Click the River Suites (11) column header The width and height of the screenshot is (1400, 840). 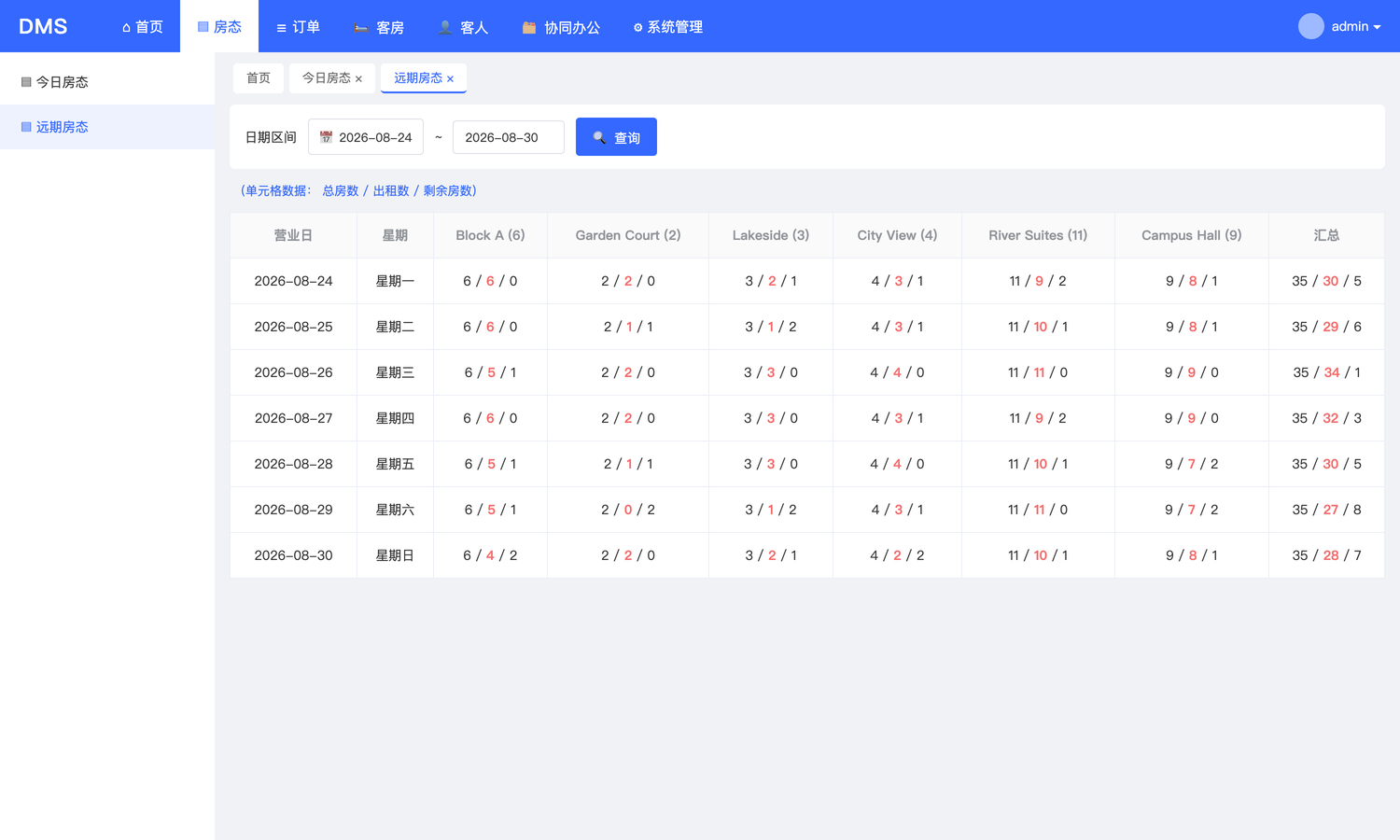(1038, 235)
